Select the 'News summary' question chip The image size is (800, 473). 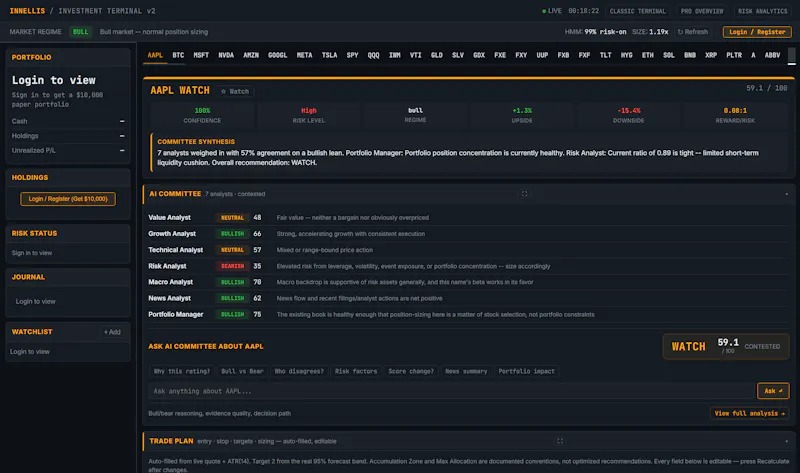(x=466, y=371)
